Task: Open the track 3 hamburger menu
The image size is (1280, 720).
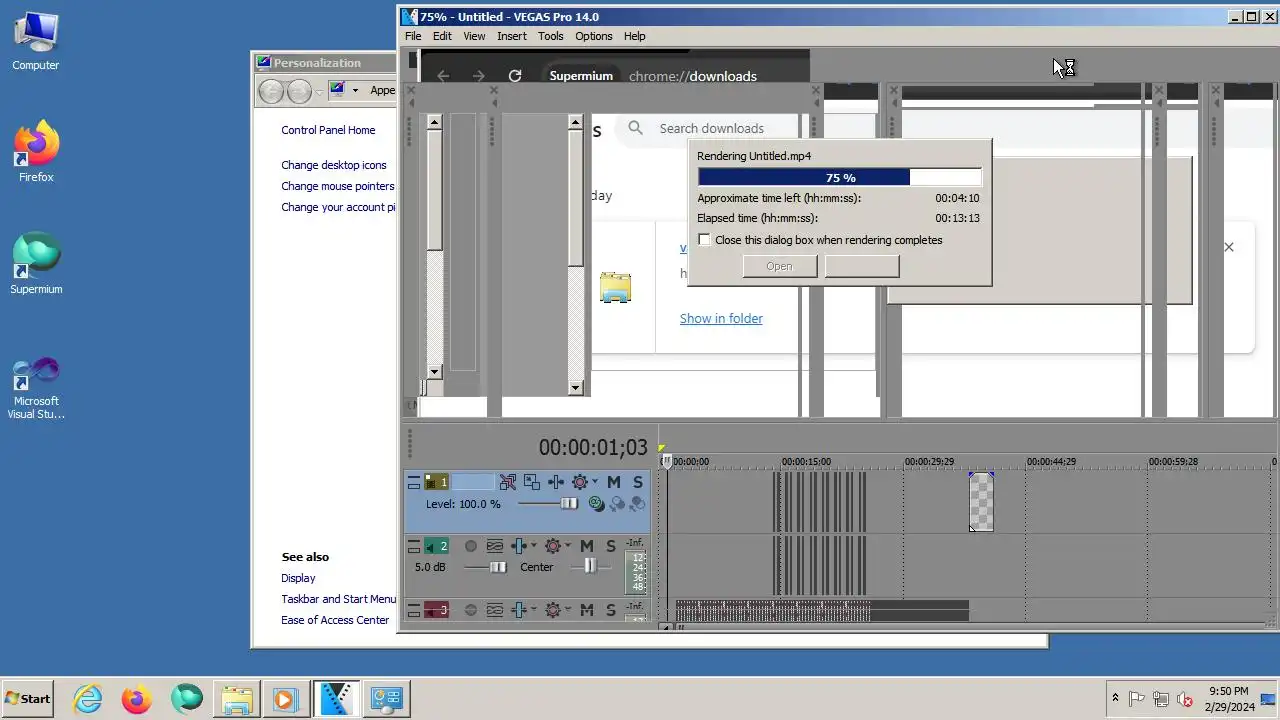Action: tap(413, 610)
